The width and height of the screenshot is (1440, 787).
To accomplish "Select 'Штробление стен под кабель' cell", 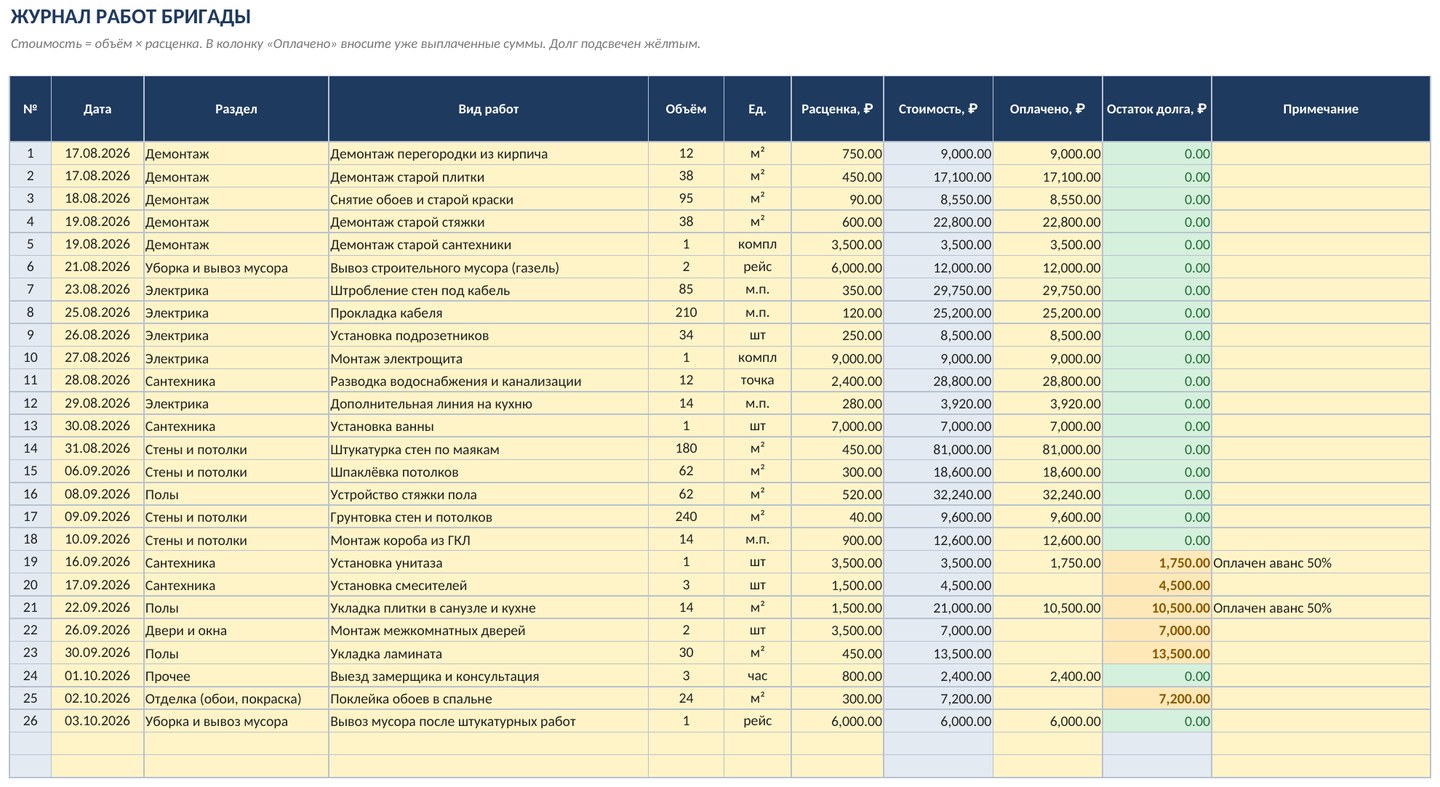I will coord(488,290).
